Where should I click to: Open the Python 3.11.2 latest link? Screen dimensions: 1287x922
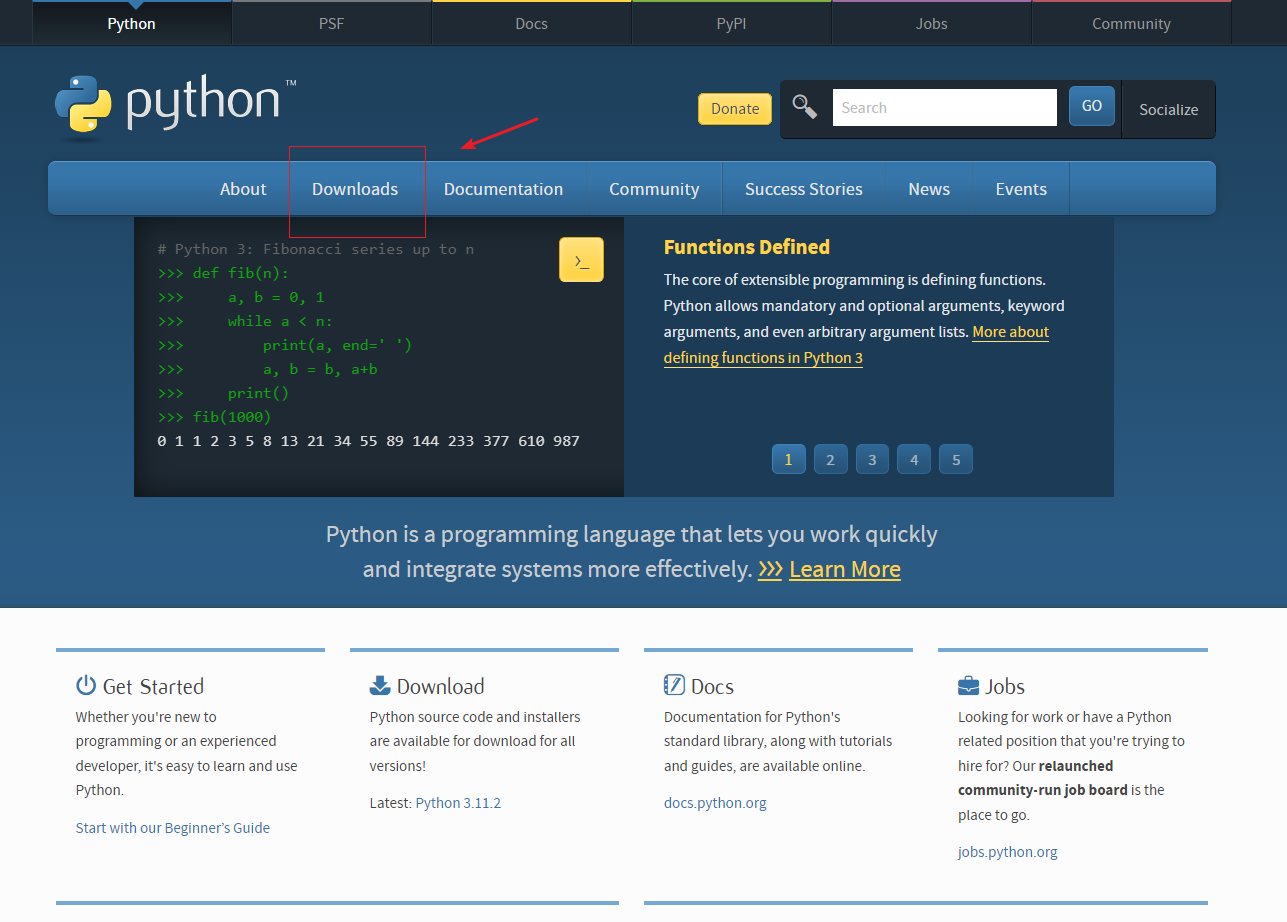[458, 803]
